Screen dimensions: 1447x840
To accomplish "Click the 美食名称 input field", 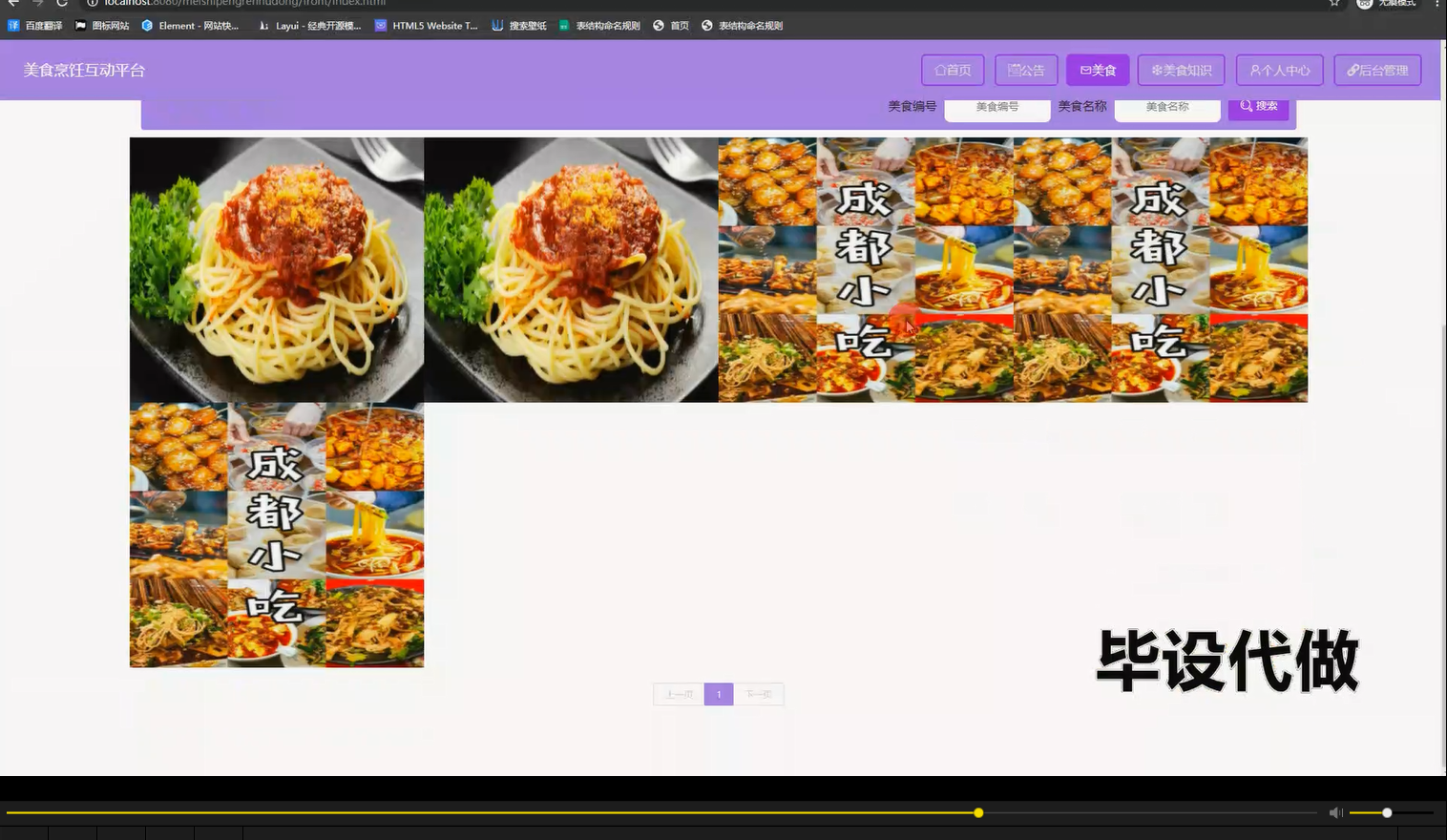I will pyautogui.click(x=1166, y=107).
